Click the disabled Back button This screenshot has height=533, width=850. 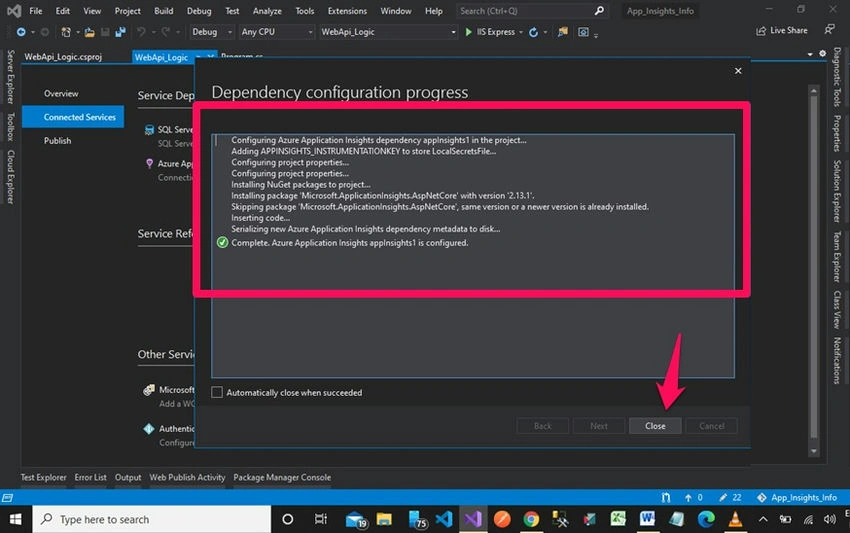(543, 426)
